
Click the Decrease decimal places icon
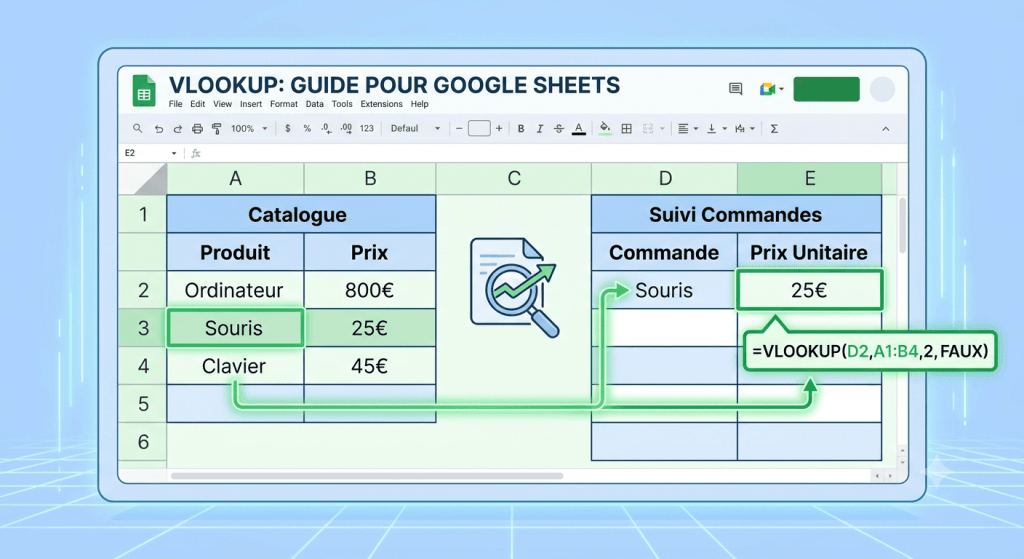[x=327, y=129]
